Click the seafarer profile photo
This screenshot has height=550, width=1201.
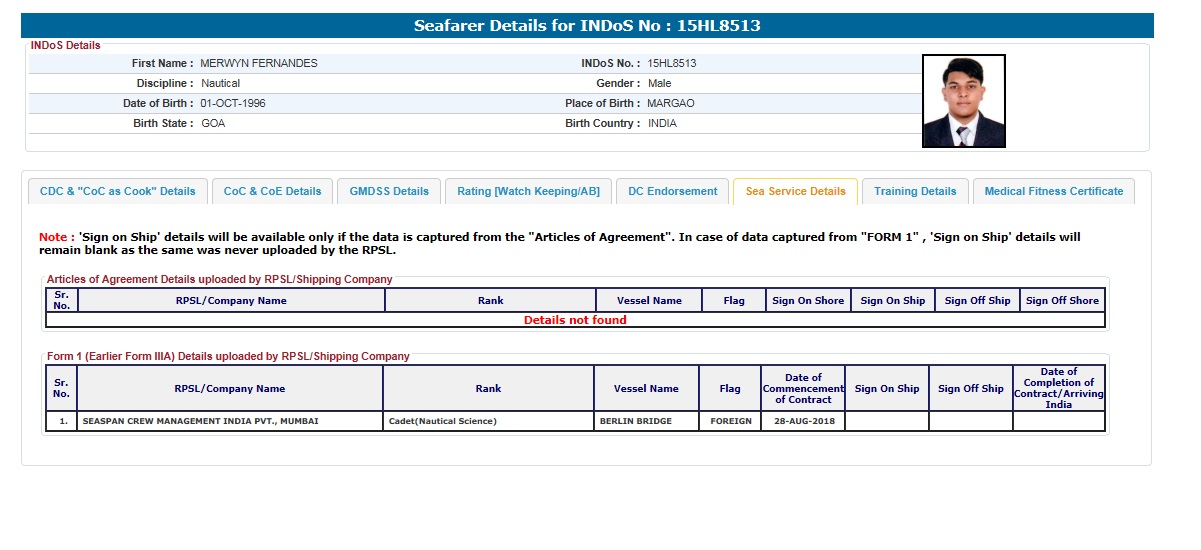click(963, 101)
